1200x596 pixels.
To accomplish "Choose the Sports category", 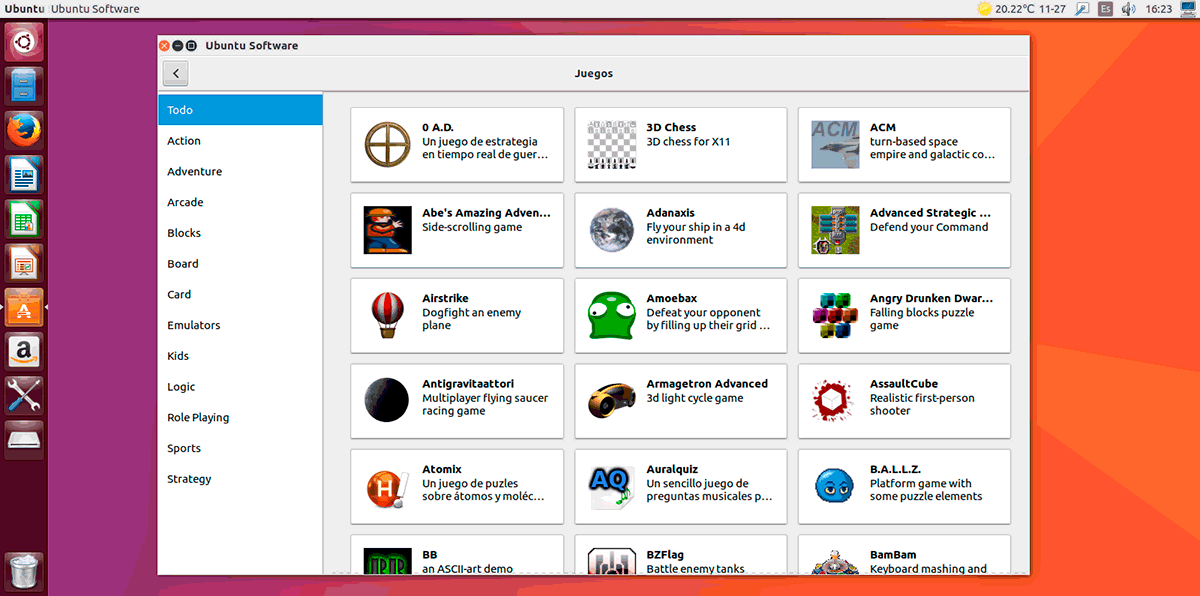I will [240, 448].
